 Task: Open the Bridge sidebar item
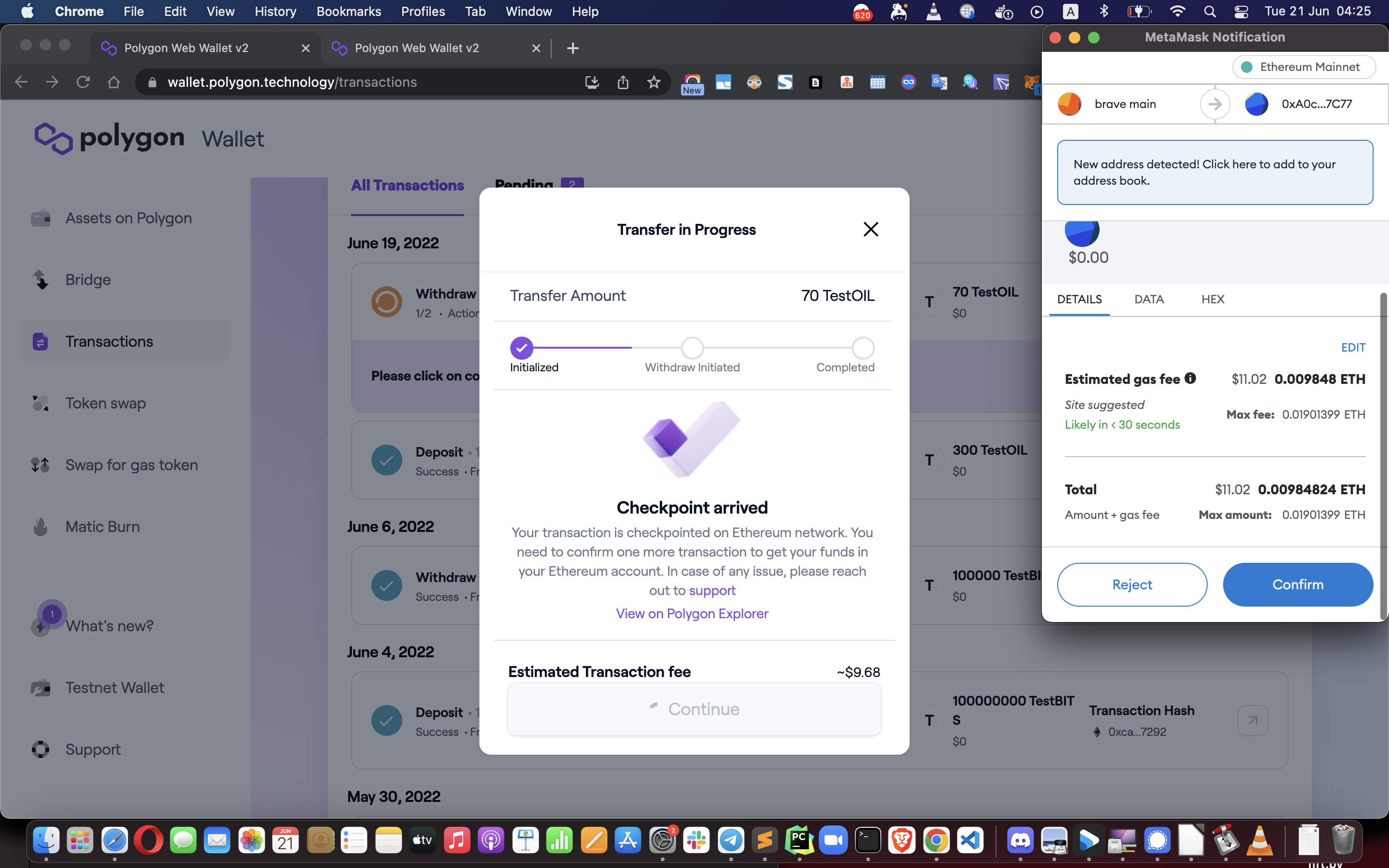click(x=87, y=280)
